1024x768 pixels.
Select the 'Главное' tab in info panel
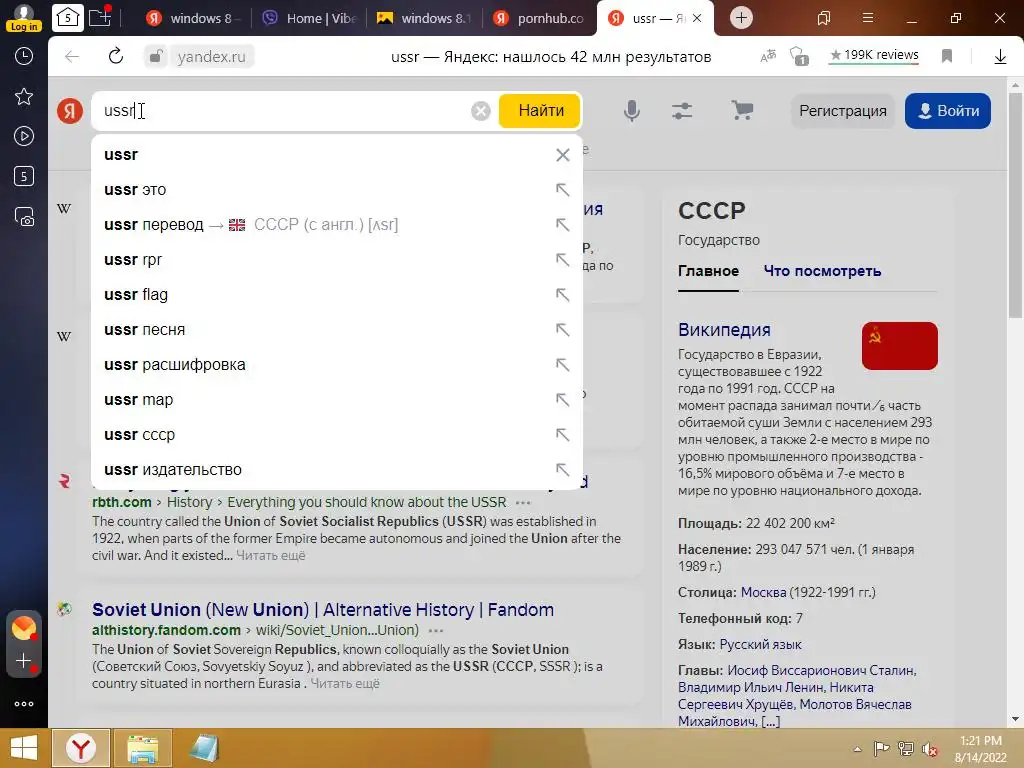click(x=708, y=271)
